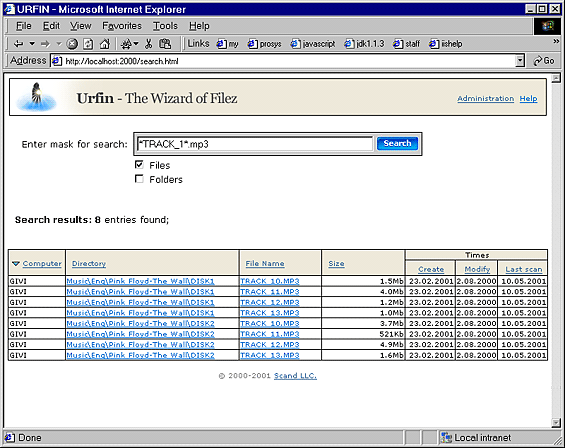The width and height of the screenshot is (565, 448).
Task: Check the Folders checkbox
Action: (x=139, y=179)
